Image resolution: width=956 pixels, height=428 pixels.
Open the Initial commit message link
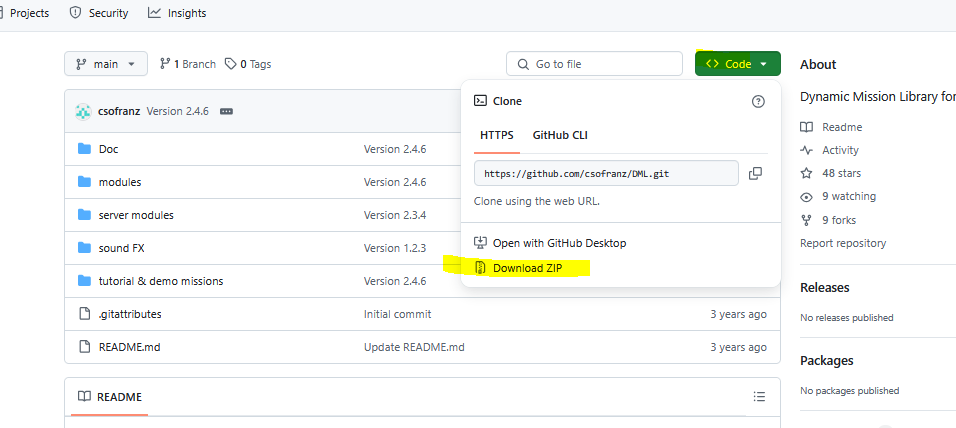[398, 314]
